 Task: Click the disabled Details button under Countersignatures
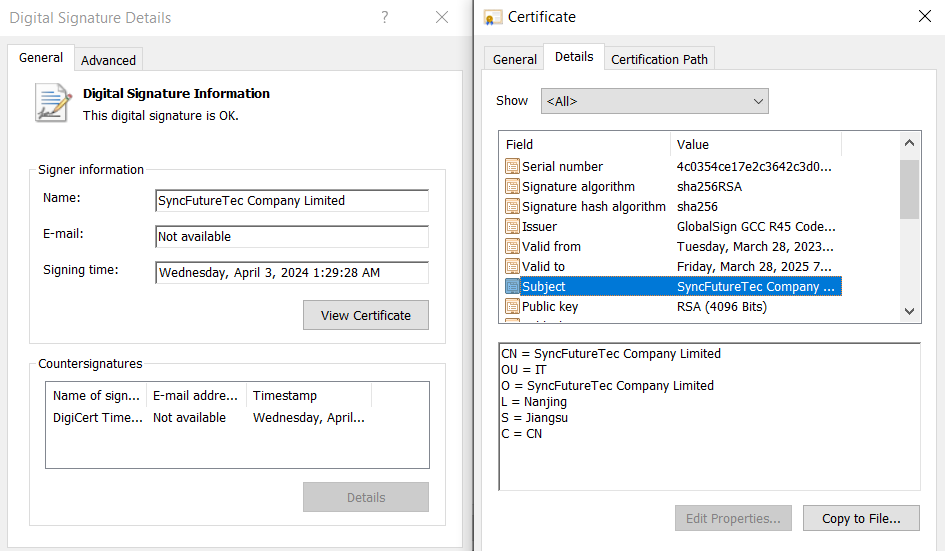pos(366,497)
